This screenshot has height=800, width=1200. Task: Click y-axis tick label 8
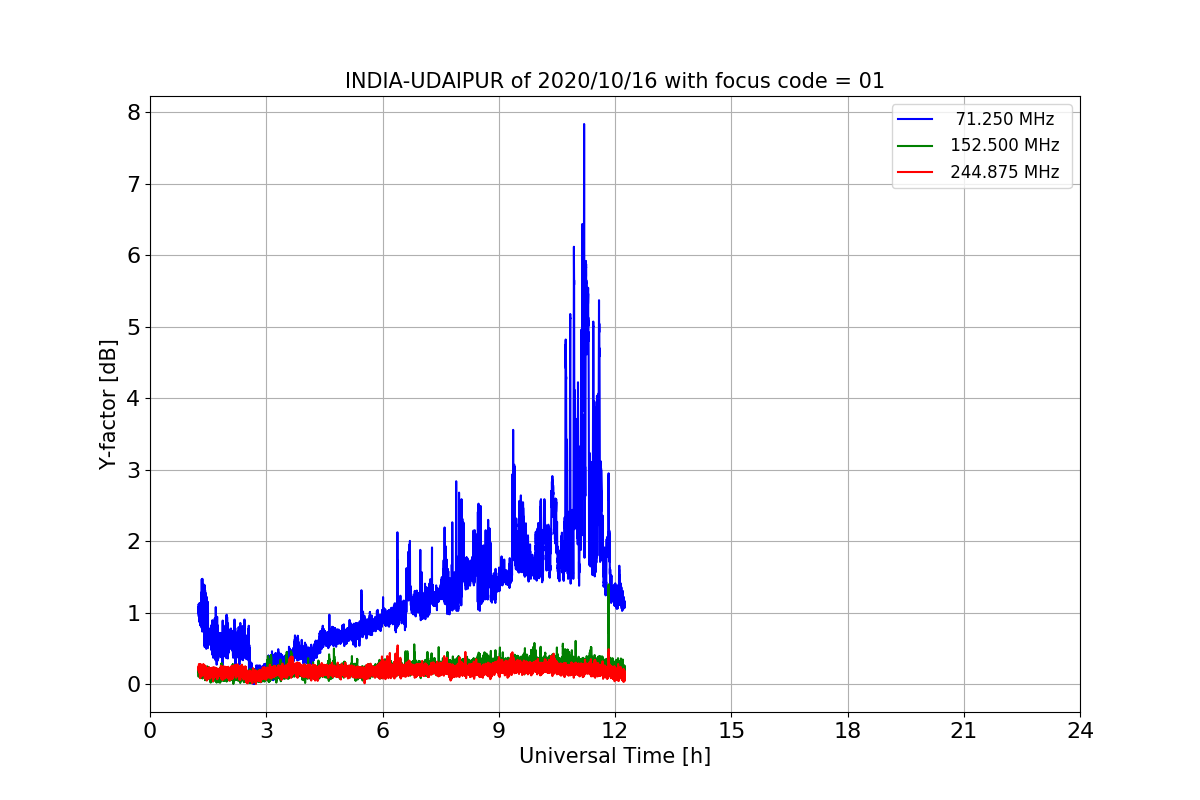132,112
